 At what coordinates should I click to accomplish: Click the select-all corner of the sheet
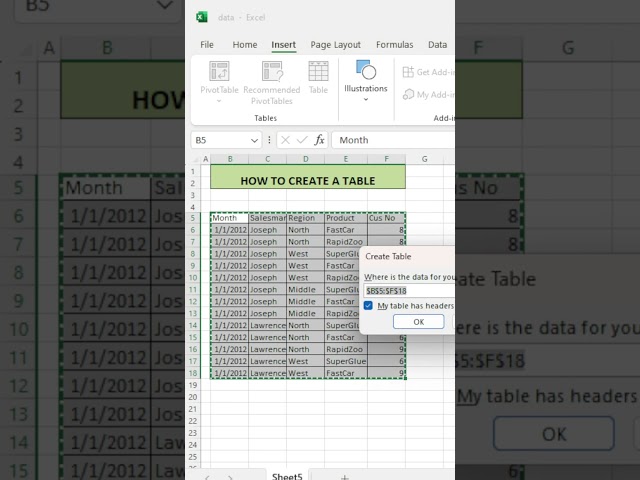(196, 159)
